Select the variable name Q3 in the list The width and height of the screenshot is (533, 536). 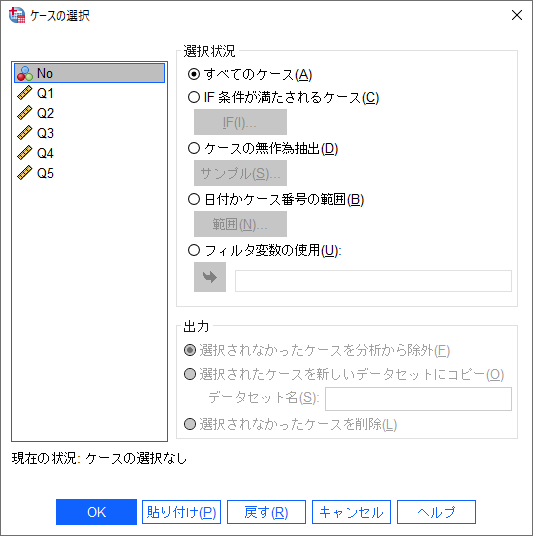(x=45, y=133)
